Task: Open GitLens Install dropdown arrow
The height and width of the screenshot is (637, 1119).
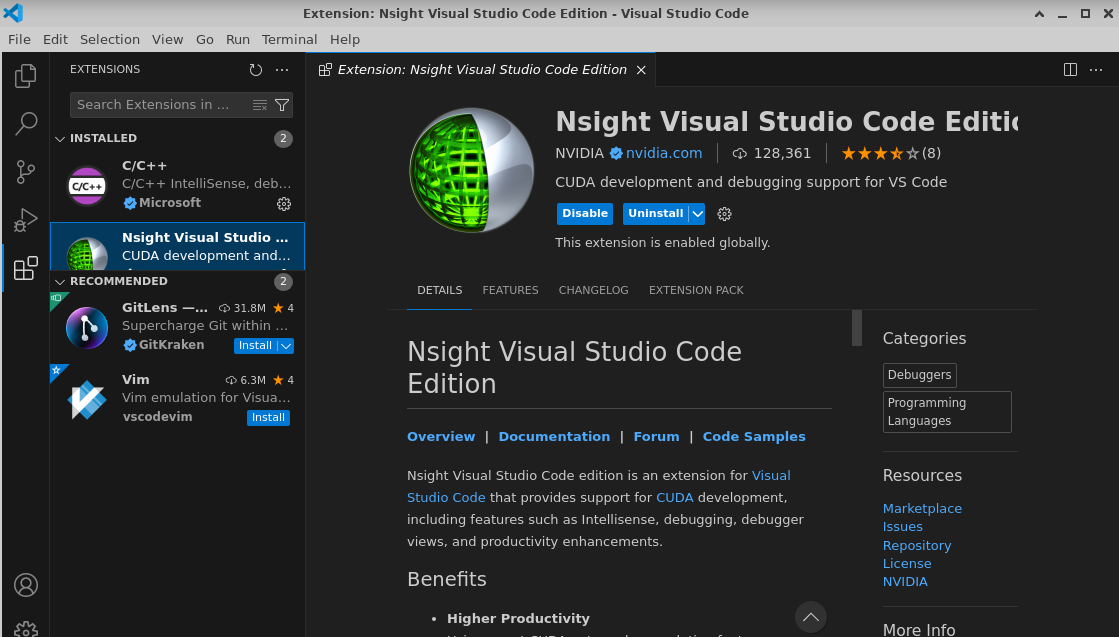Action: 285,346
